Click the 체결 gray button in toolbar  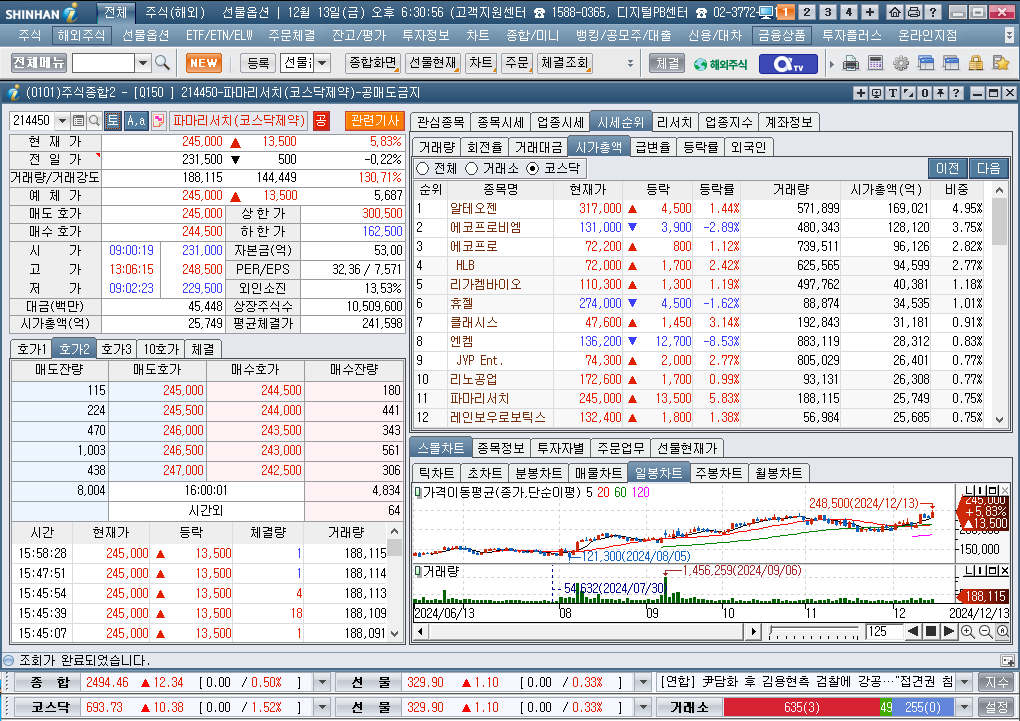pyautogui.click(x=667, y=63)
